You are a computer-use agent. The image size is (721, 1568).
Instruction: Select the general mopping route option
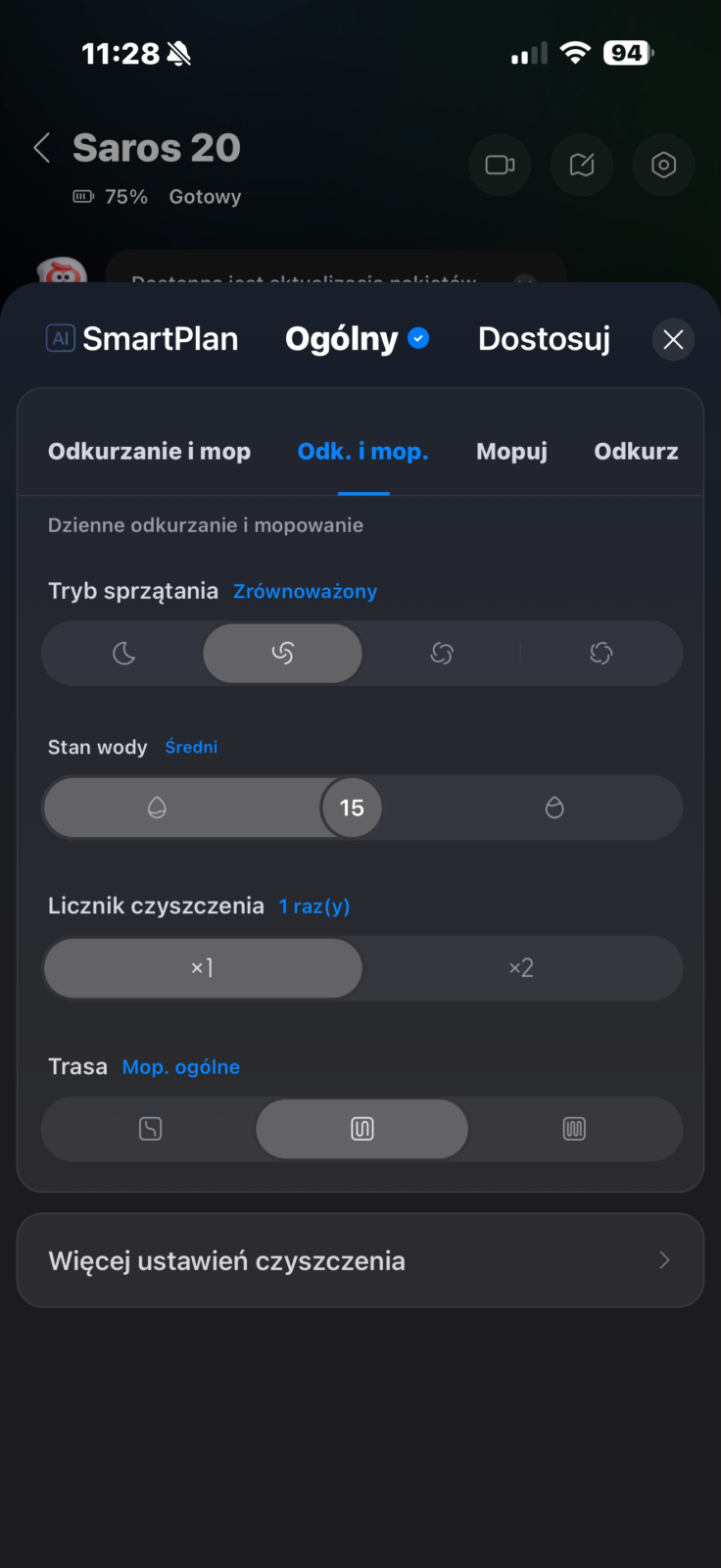click(x=362, y=1129)
